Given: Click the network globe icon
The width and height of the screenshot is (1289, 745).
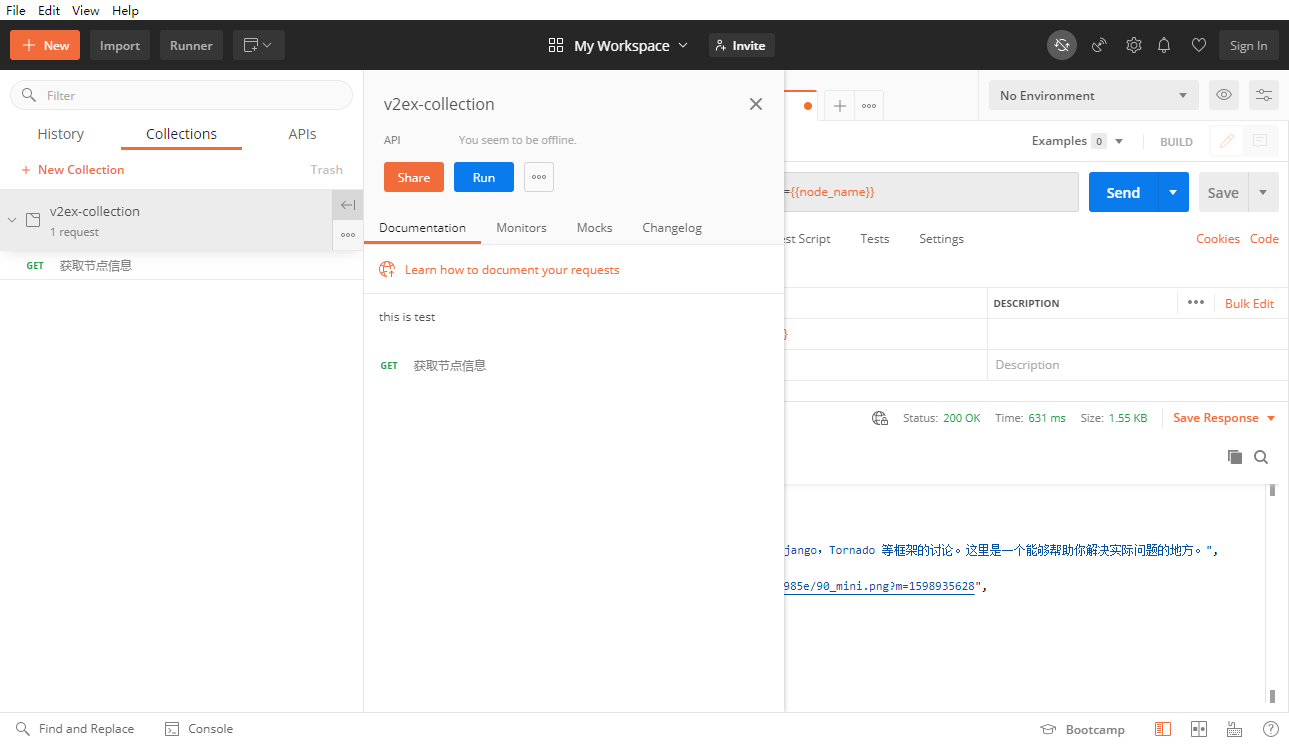Looking at the screenshot, I should 880,418.
